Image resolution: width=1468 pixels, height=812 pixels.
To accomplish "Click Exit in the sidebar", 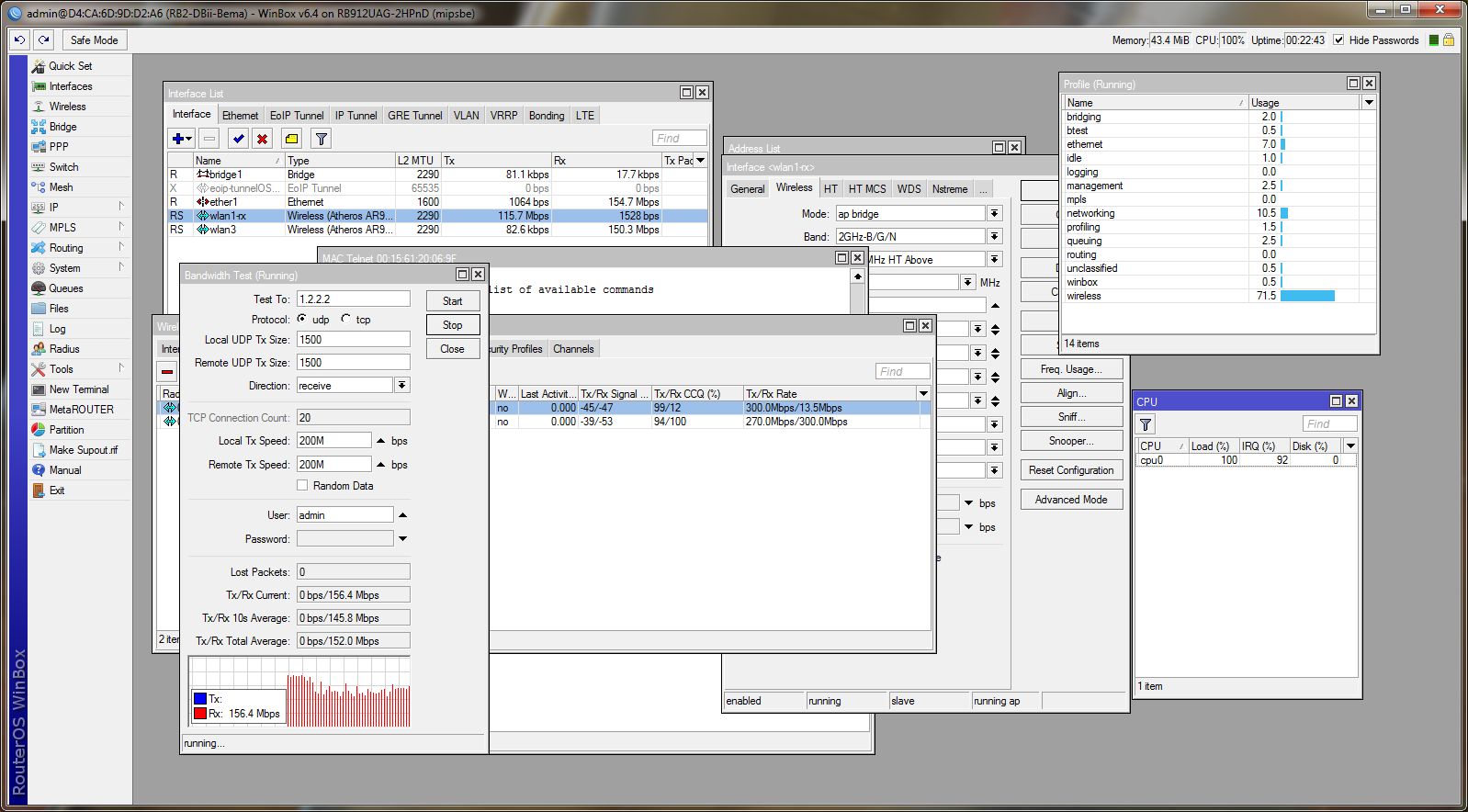I will coord(57,491).
